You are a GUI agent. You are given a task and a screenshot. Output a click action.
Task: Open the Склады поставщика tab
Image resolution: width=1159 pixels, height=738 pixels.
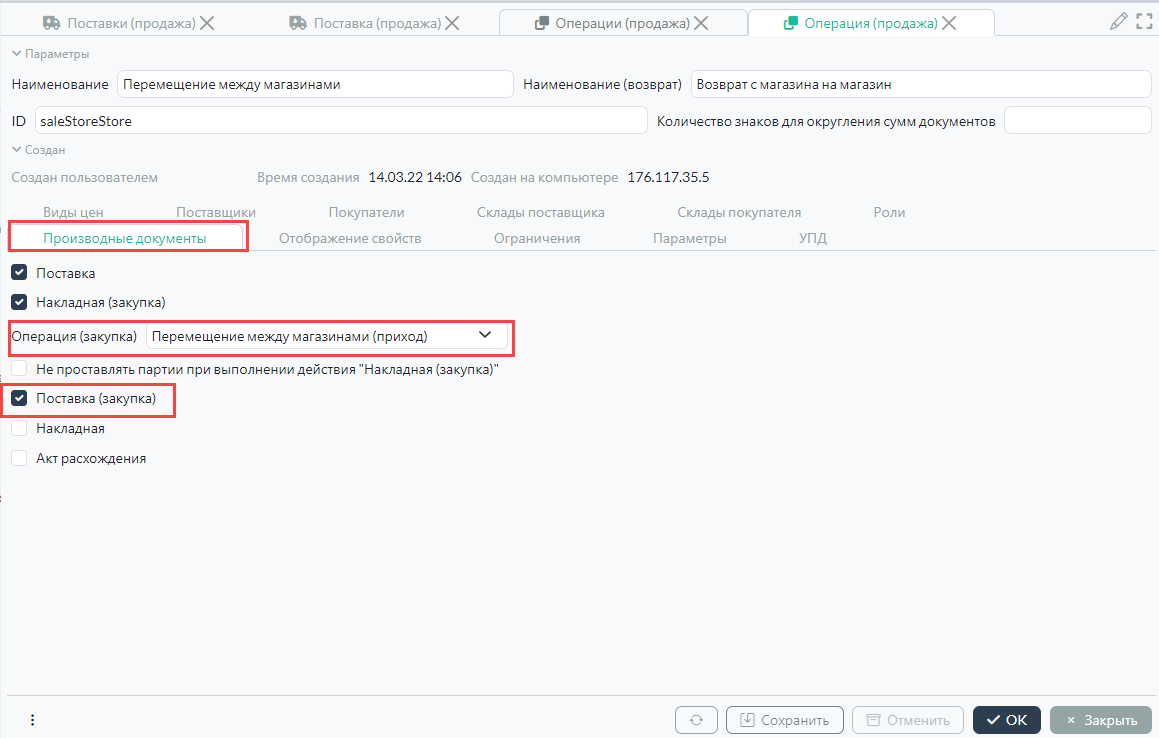pos(540,212)
